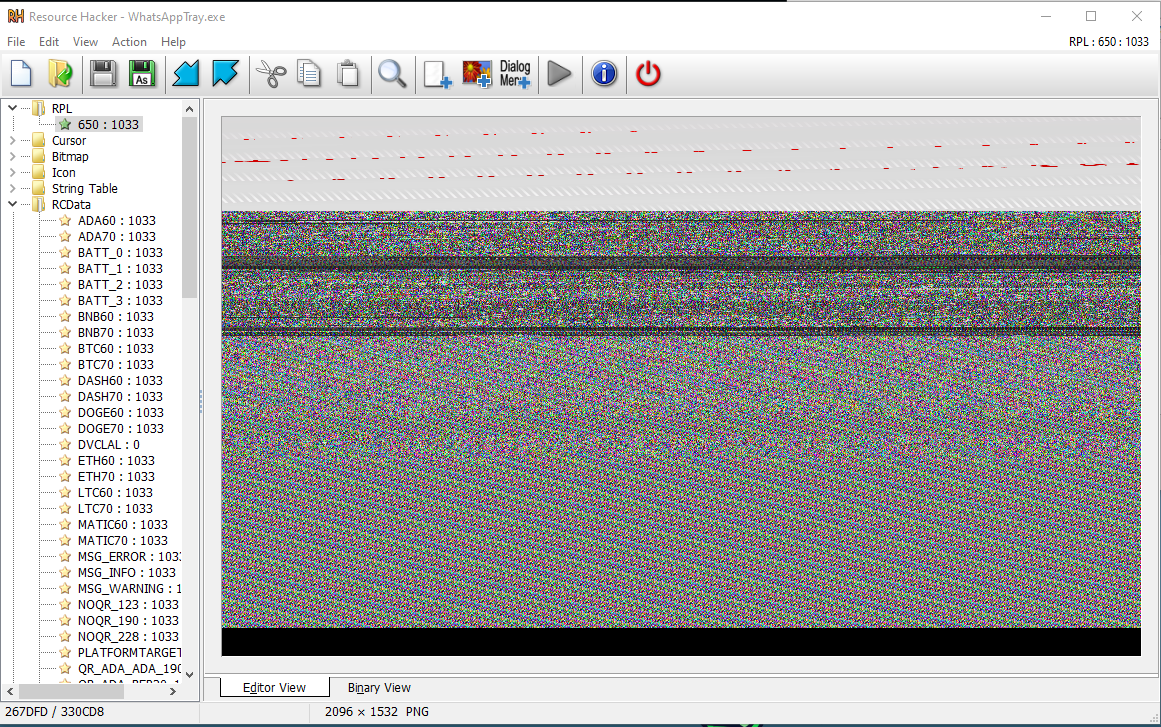
Task: Click the star icon beside NOQR_228
Action: pyautogui.click(x=65, y=637)
